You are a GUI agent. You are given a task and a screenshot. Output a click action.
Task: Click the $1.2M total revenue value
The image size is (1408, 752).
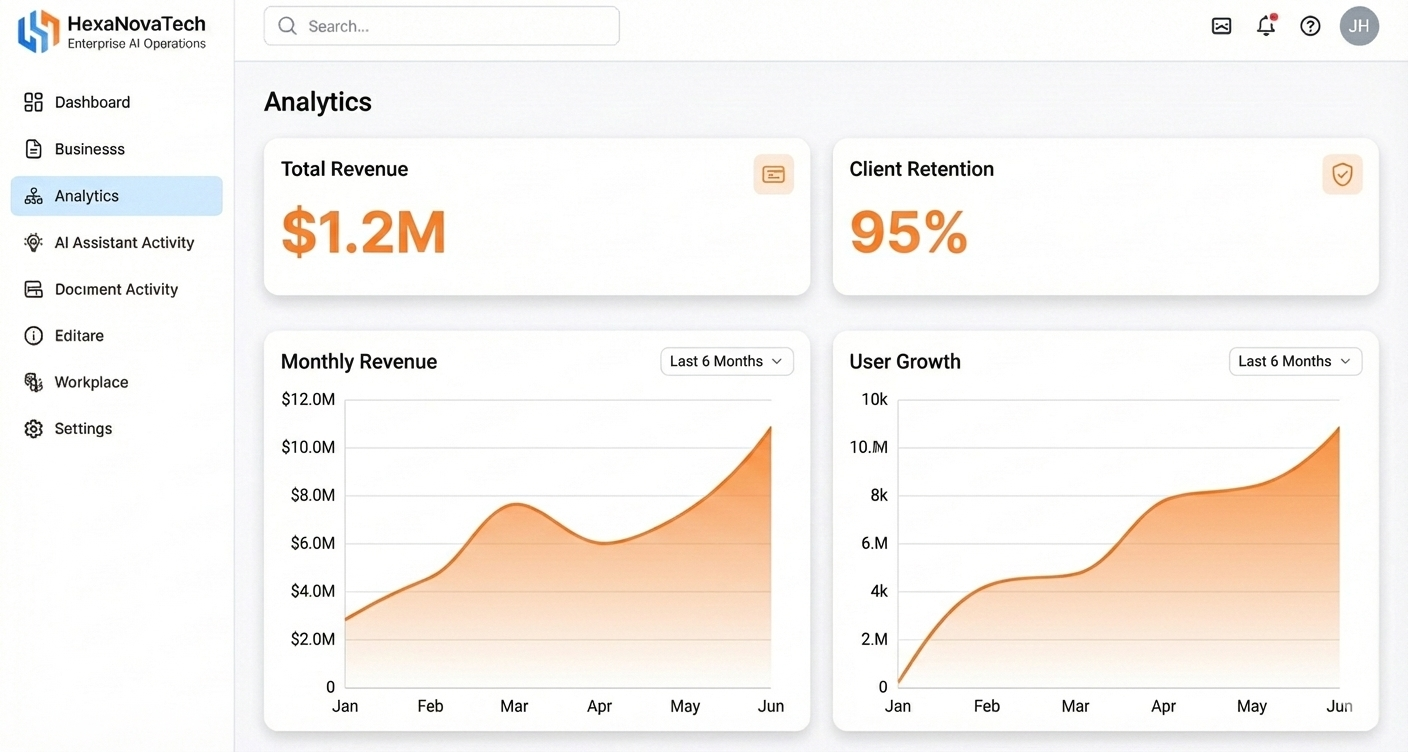tap(363, 232)
